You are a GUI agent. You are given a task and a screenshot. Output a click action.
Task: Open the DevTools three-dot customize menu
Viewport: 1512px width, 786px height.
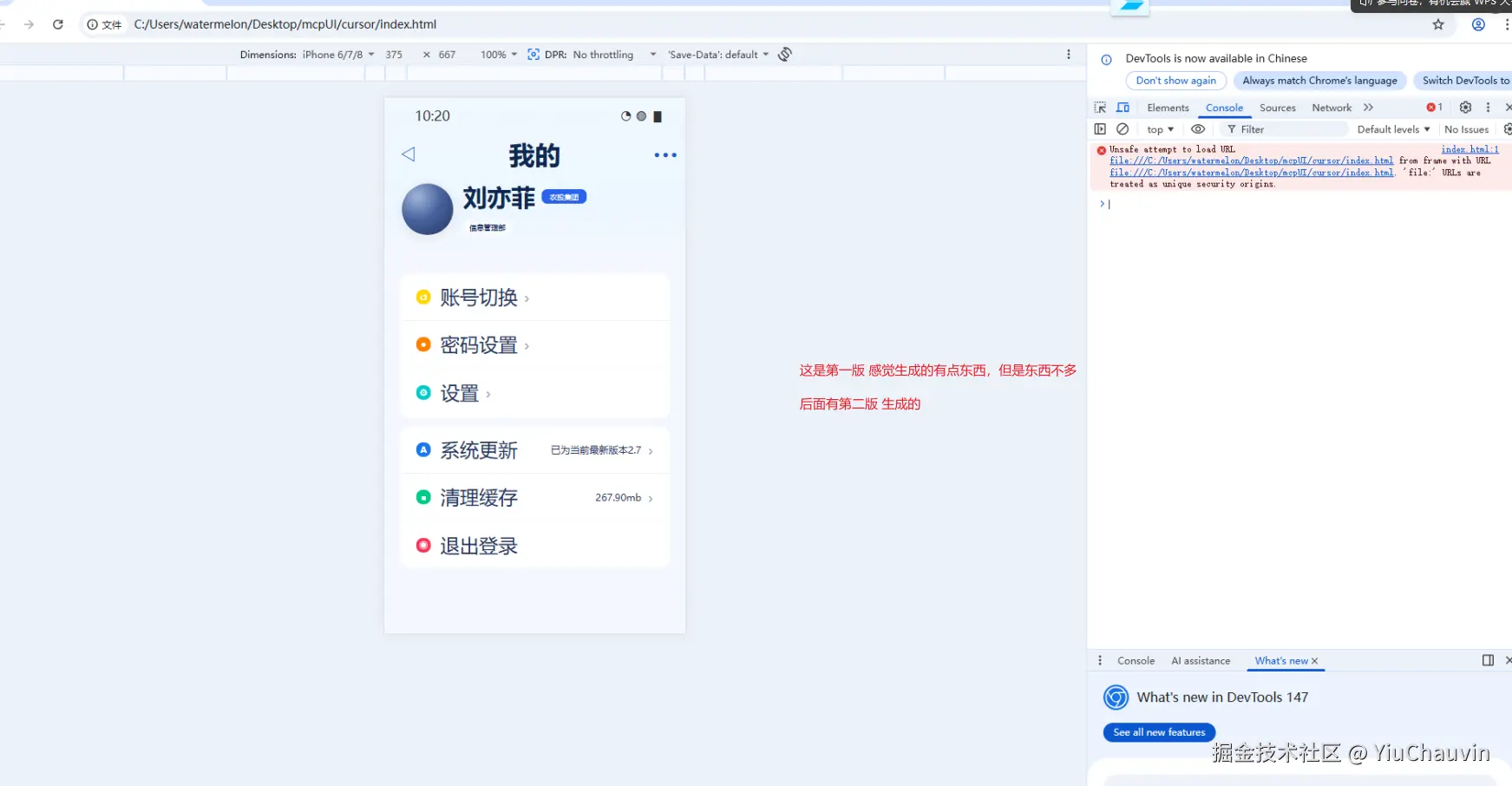click(x=1488, y=108)
